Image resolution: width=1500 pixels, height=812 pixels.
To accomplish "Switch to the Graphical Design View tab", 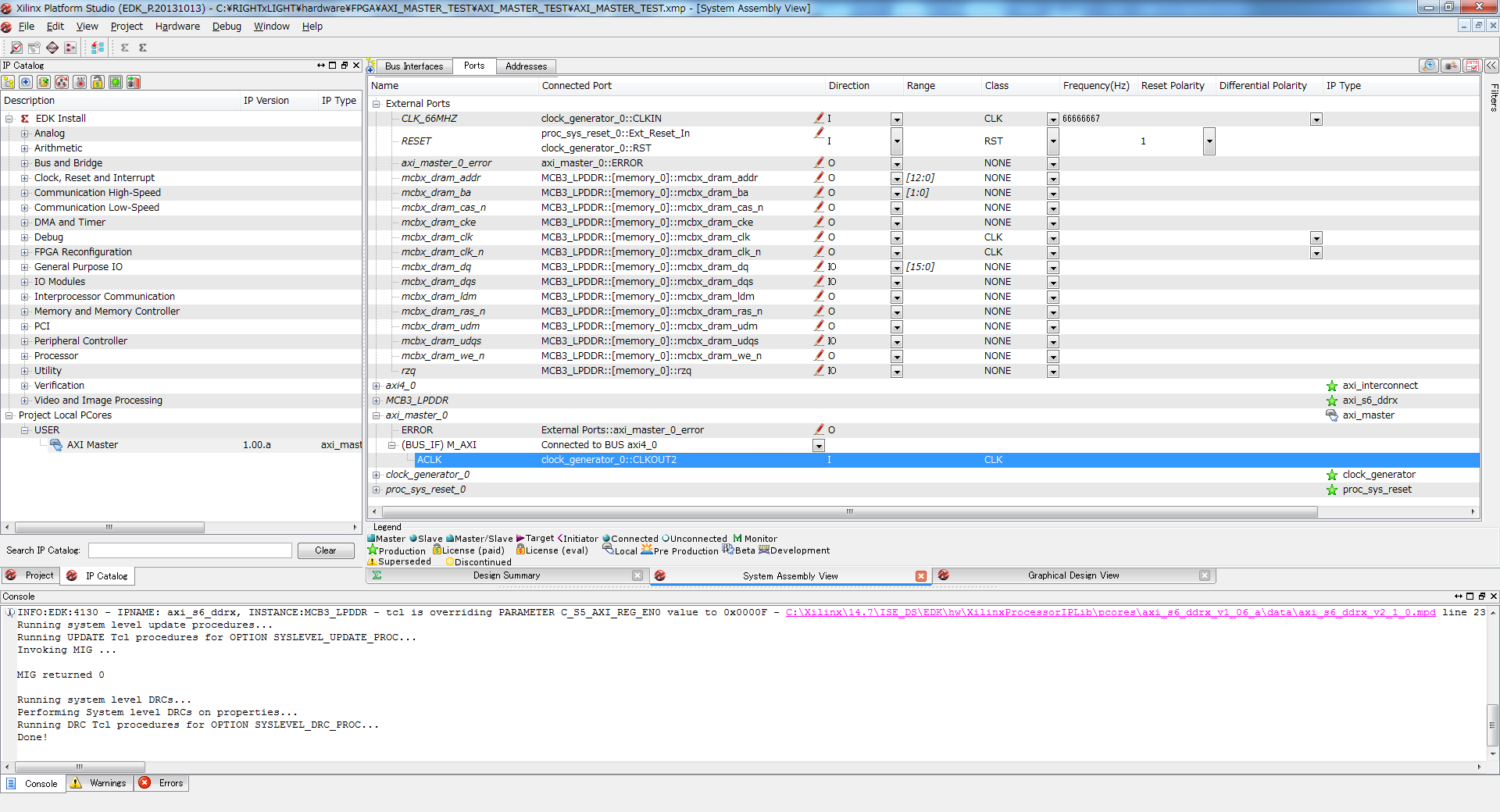I will [1073, 575].
